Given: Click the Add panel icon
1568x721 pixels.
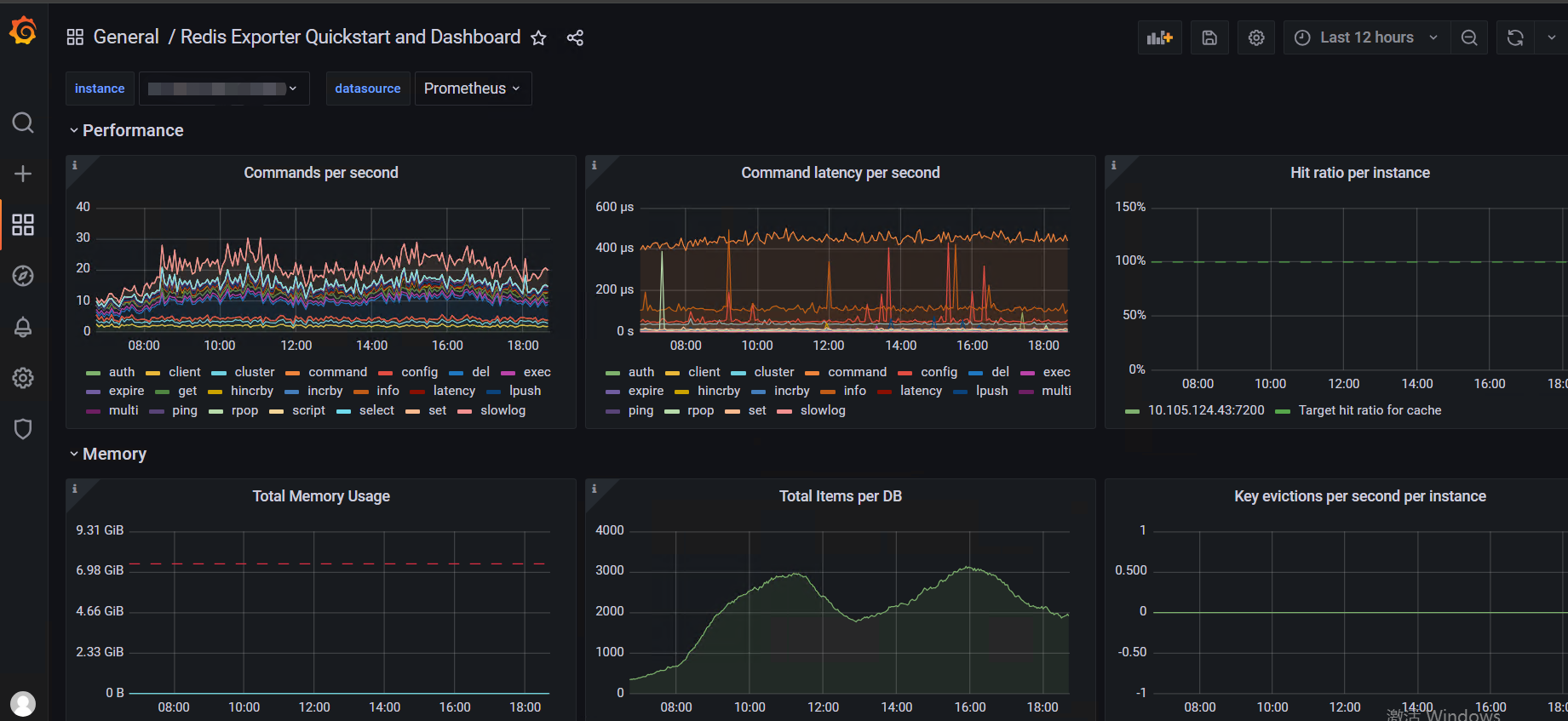Looking at the screenshot, I should click(1160, 37).
